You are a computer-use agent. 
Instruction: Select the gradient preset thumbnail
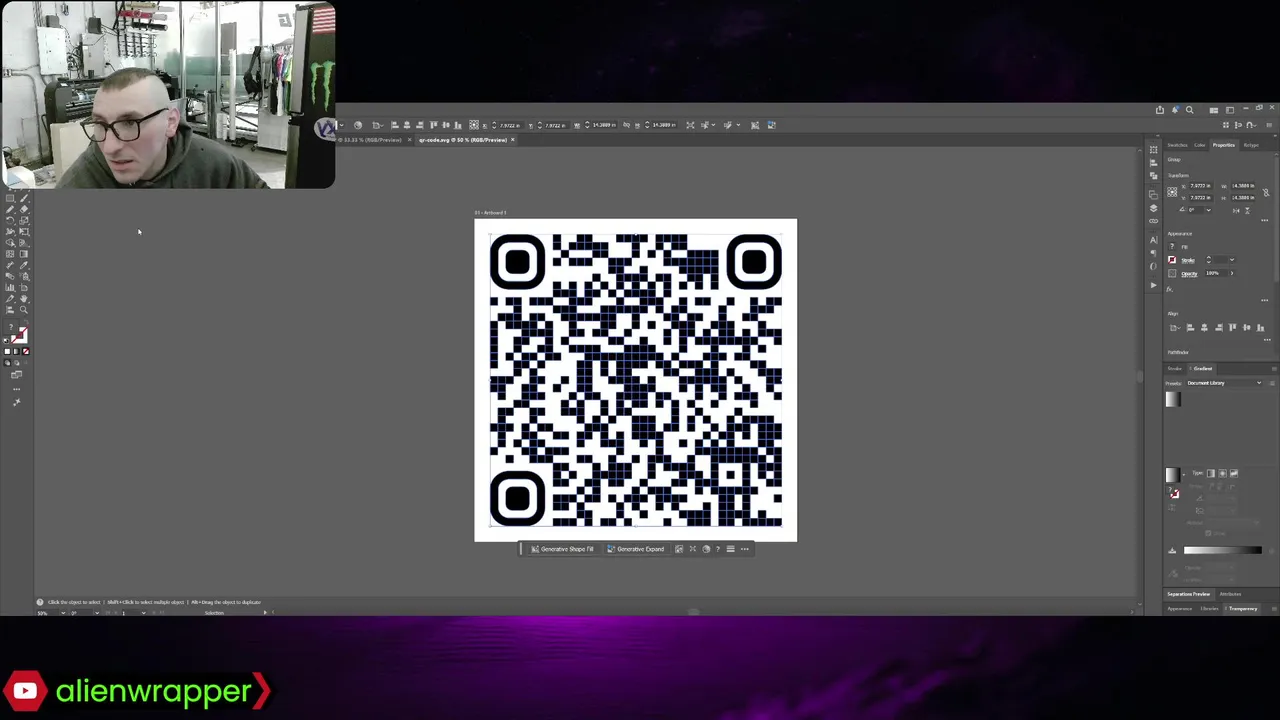tap(1173, 399)
